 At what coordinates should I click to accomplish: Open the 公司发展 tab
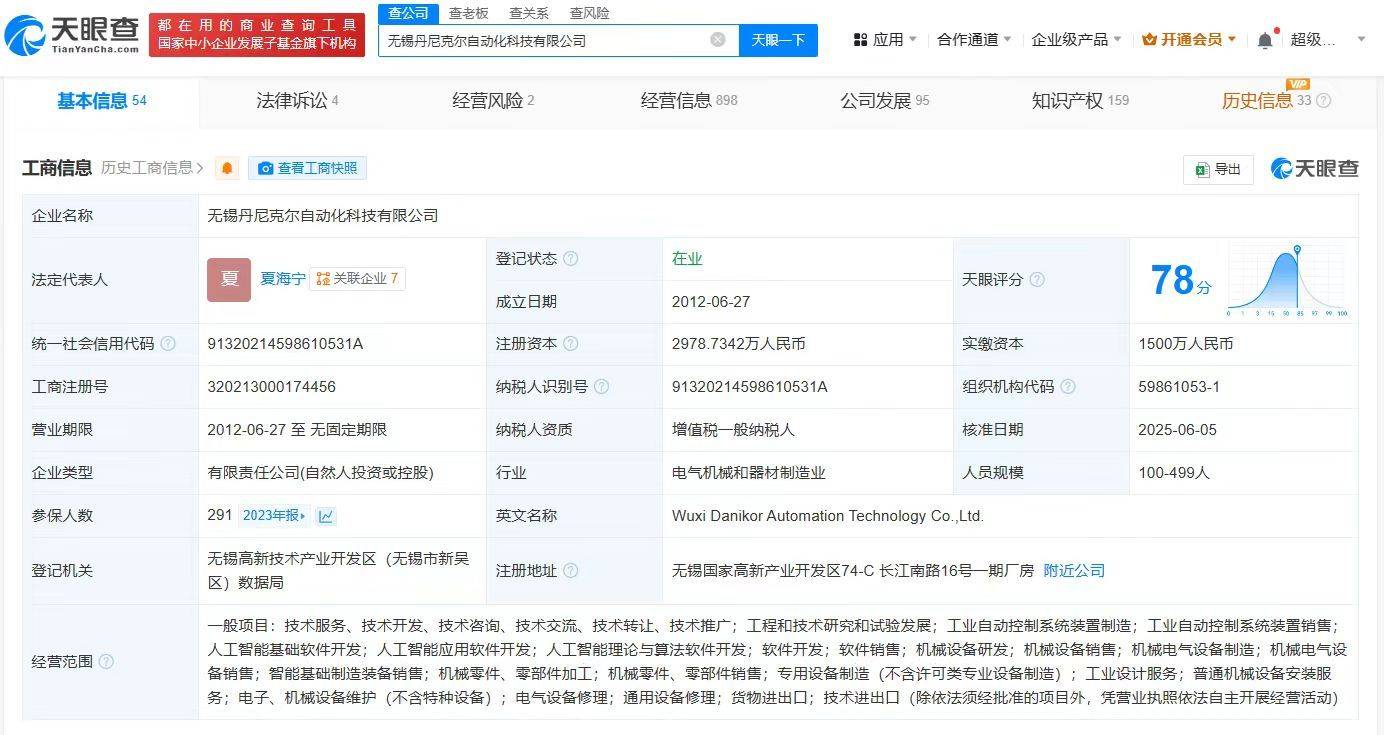885,101
